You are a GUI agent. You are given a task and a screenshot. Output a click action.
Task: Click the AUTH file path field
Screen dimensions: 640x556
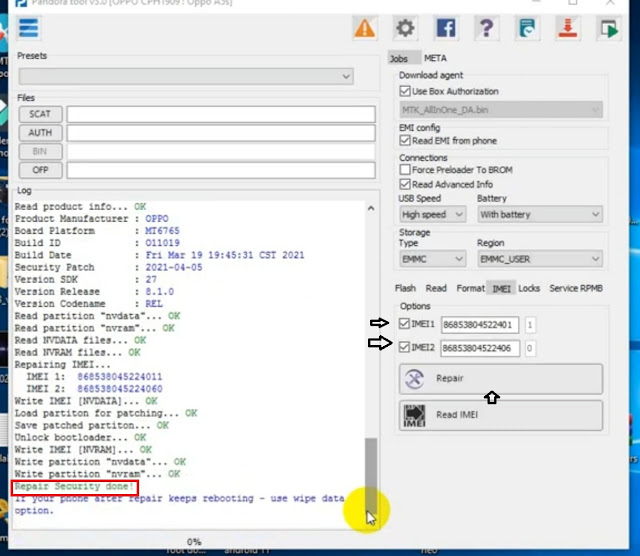pos(221,133)
